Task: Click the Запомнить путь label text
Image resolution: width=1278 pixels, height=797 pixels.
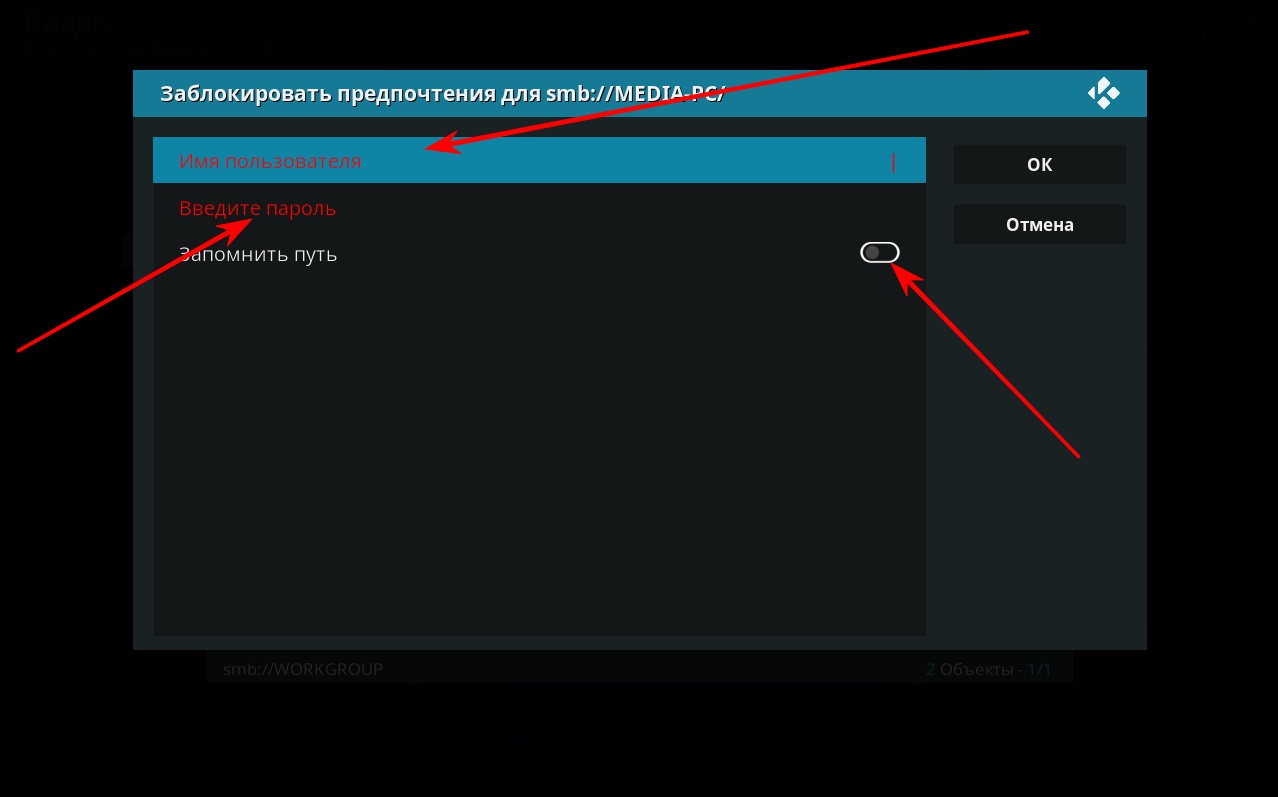Action: [258, 255]
